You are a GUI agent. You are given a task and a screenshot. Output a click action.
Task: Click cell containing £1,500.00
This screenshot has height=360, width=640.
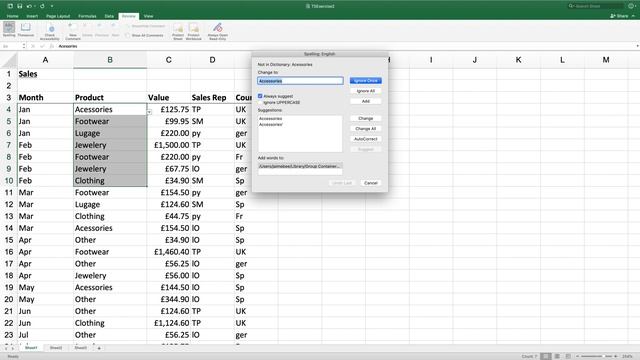pyautogui.click(x=169, y=145)
